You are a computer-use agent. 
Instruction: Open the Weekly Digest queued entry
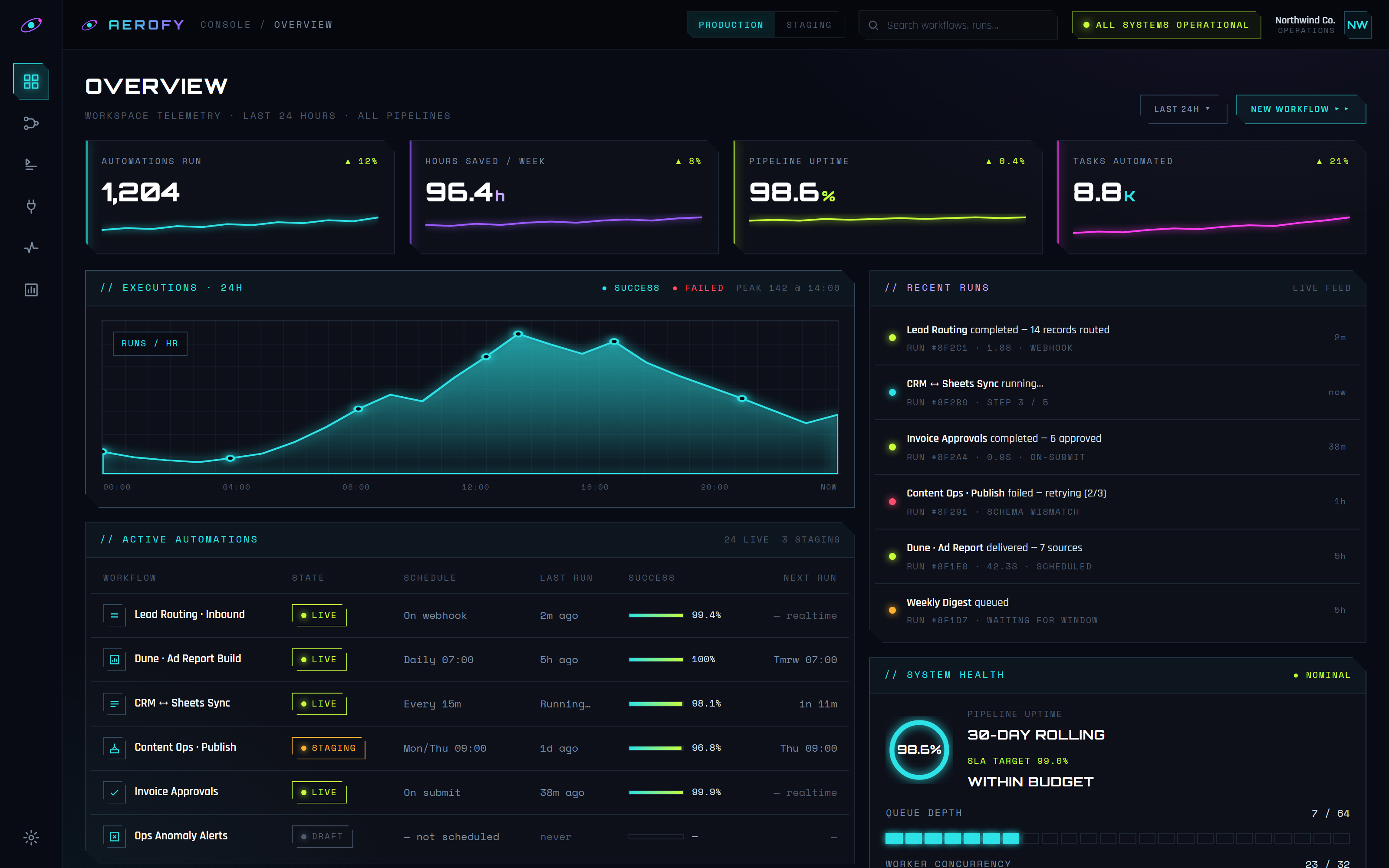(x=1117, y=610)
